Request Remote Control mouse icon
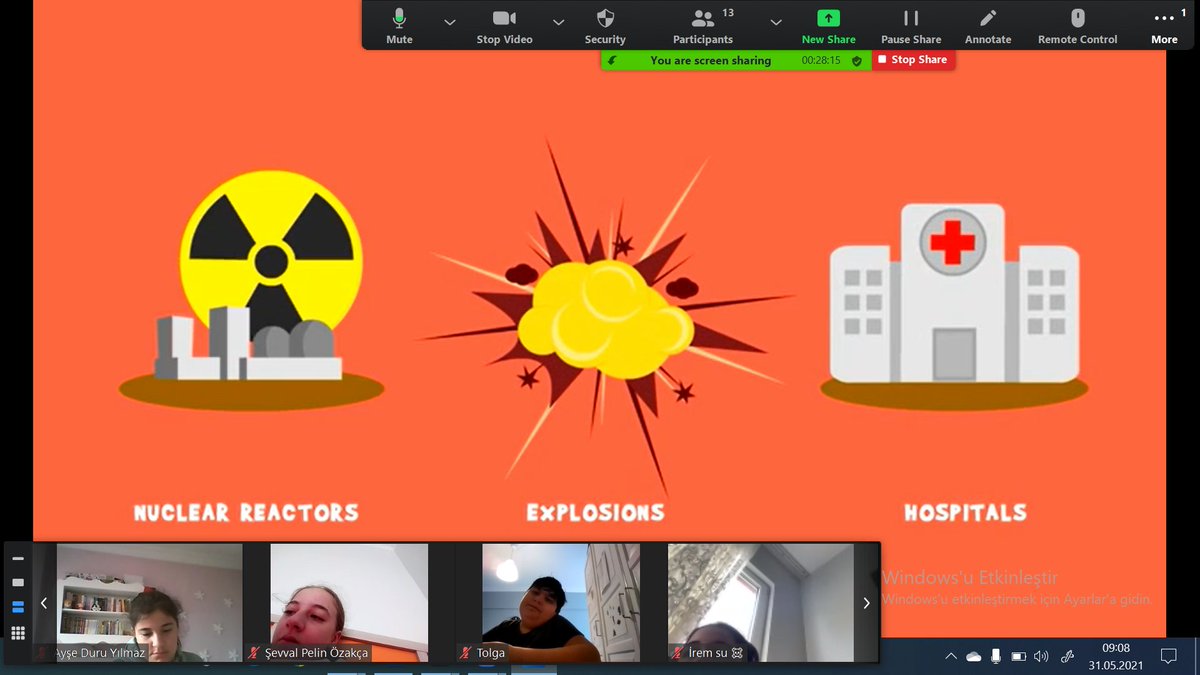This screenshot has height=675, width=1200. [x=1077, y=26]
